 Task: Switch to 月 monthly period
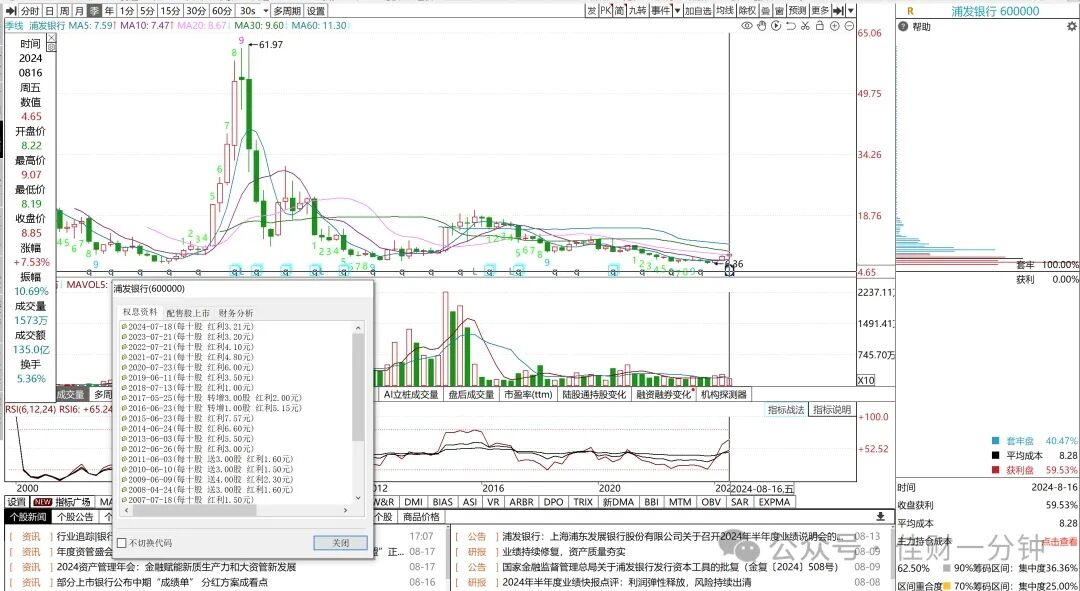(79, 11)
